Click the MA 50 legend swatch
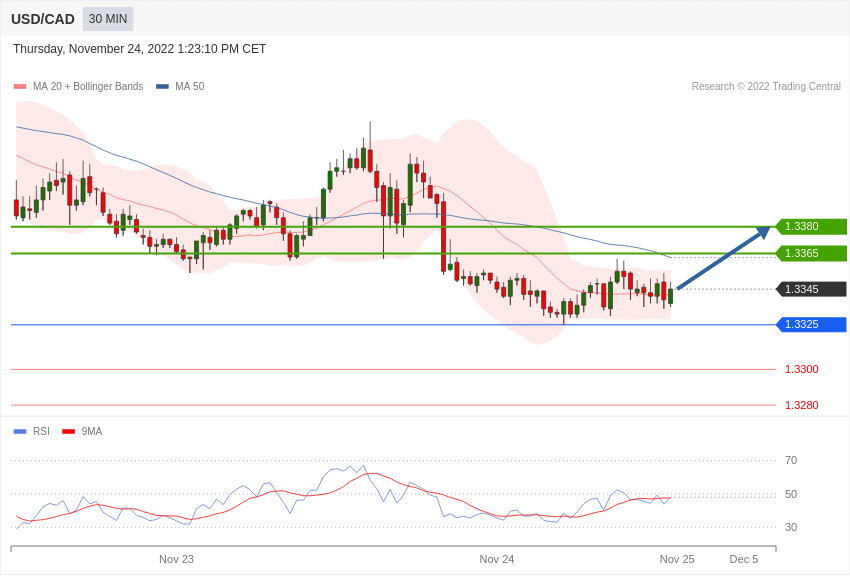This screenshot has width=850, height=576. (162, 86)
